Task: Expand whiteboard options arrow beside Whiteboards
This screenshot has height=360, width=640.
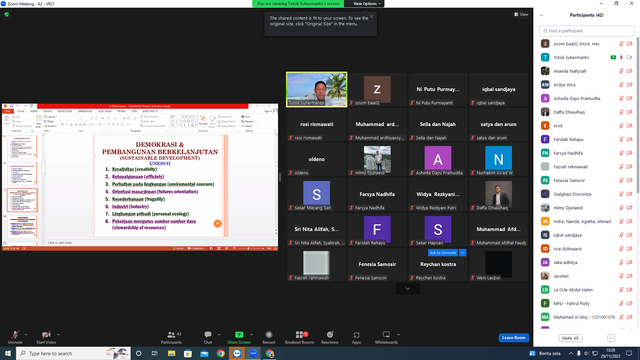Action: click(398, 335)
